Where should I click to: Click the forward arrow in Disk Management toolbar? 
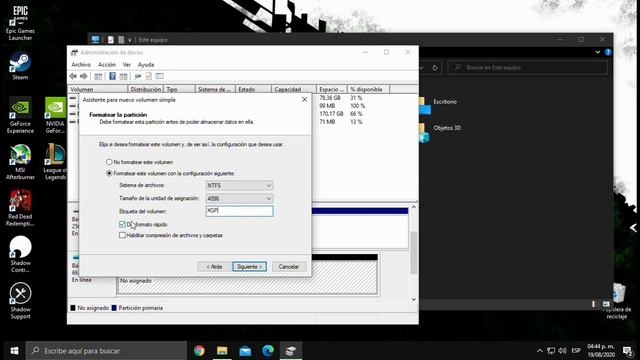pyautogui.click(x=84, y=76)
